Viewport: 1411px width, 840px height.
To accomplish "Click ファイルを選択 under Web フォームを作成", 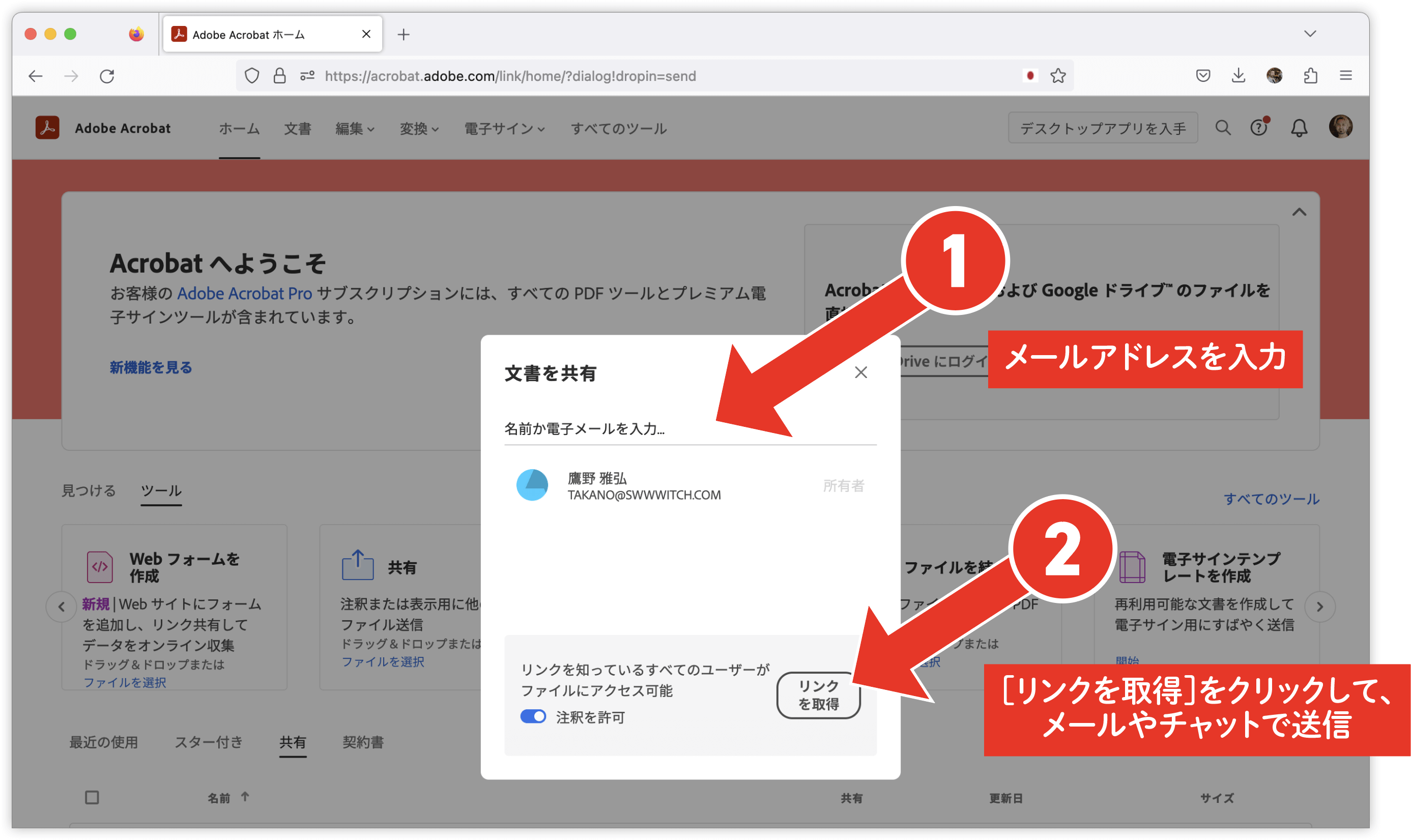I will pyautogui.click(x=125, y=682).
